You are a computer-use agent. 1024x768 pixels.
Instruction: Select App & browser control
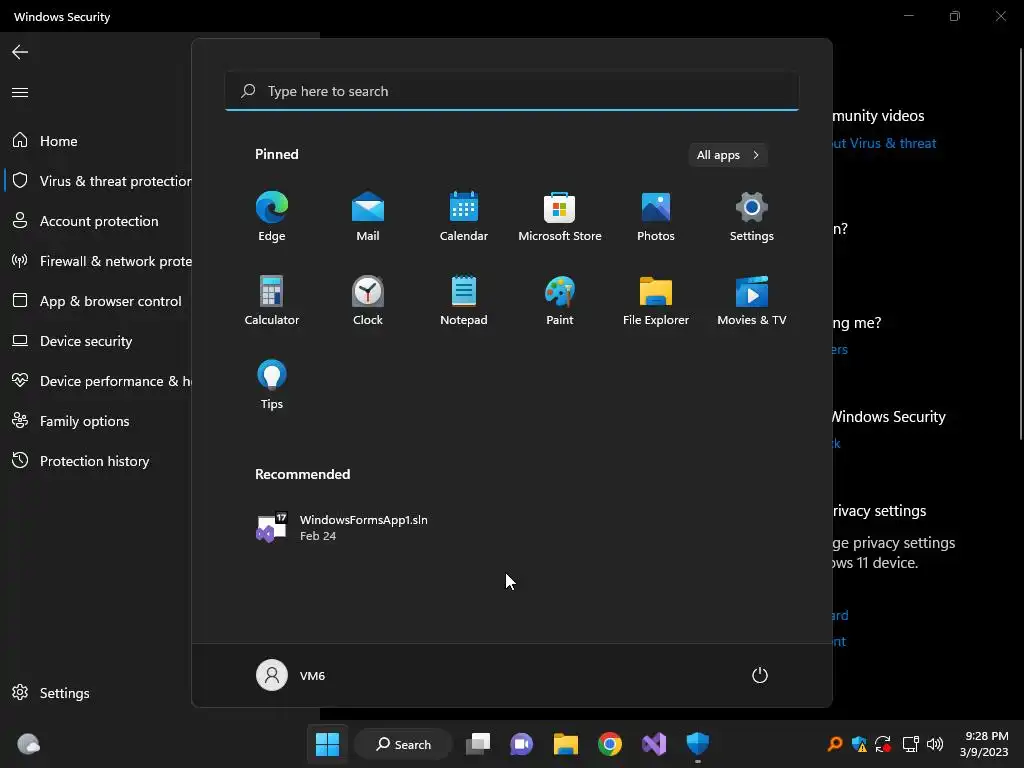coord(97,301)
